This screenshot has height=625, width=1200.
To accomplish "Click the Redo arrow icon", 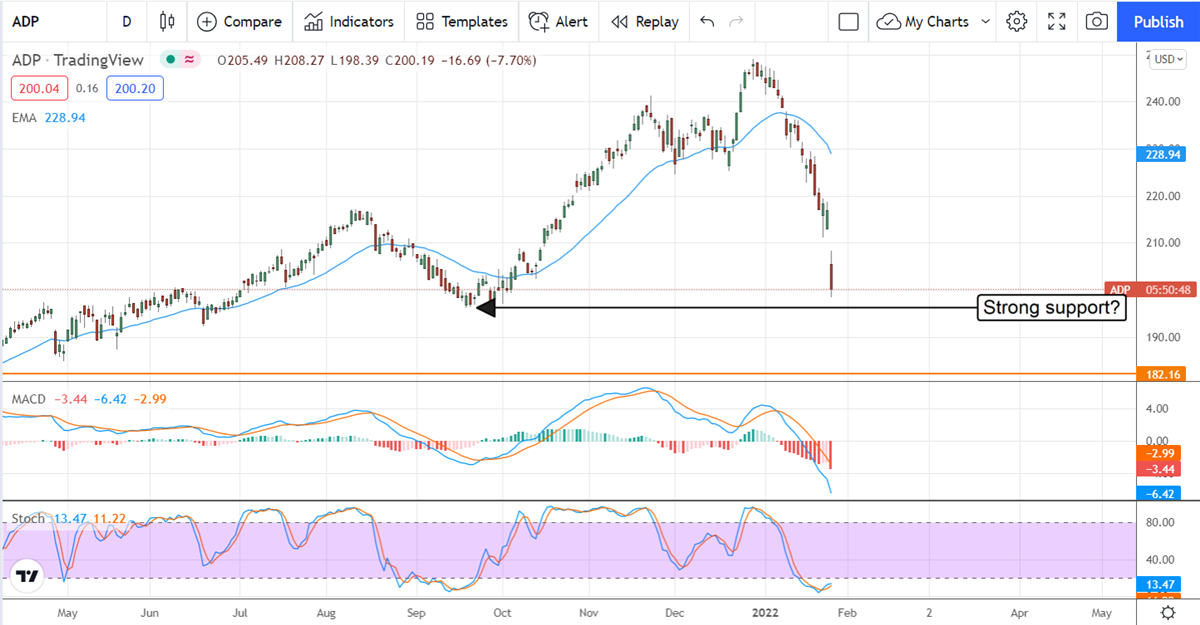I will [737, 21].
